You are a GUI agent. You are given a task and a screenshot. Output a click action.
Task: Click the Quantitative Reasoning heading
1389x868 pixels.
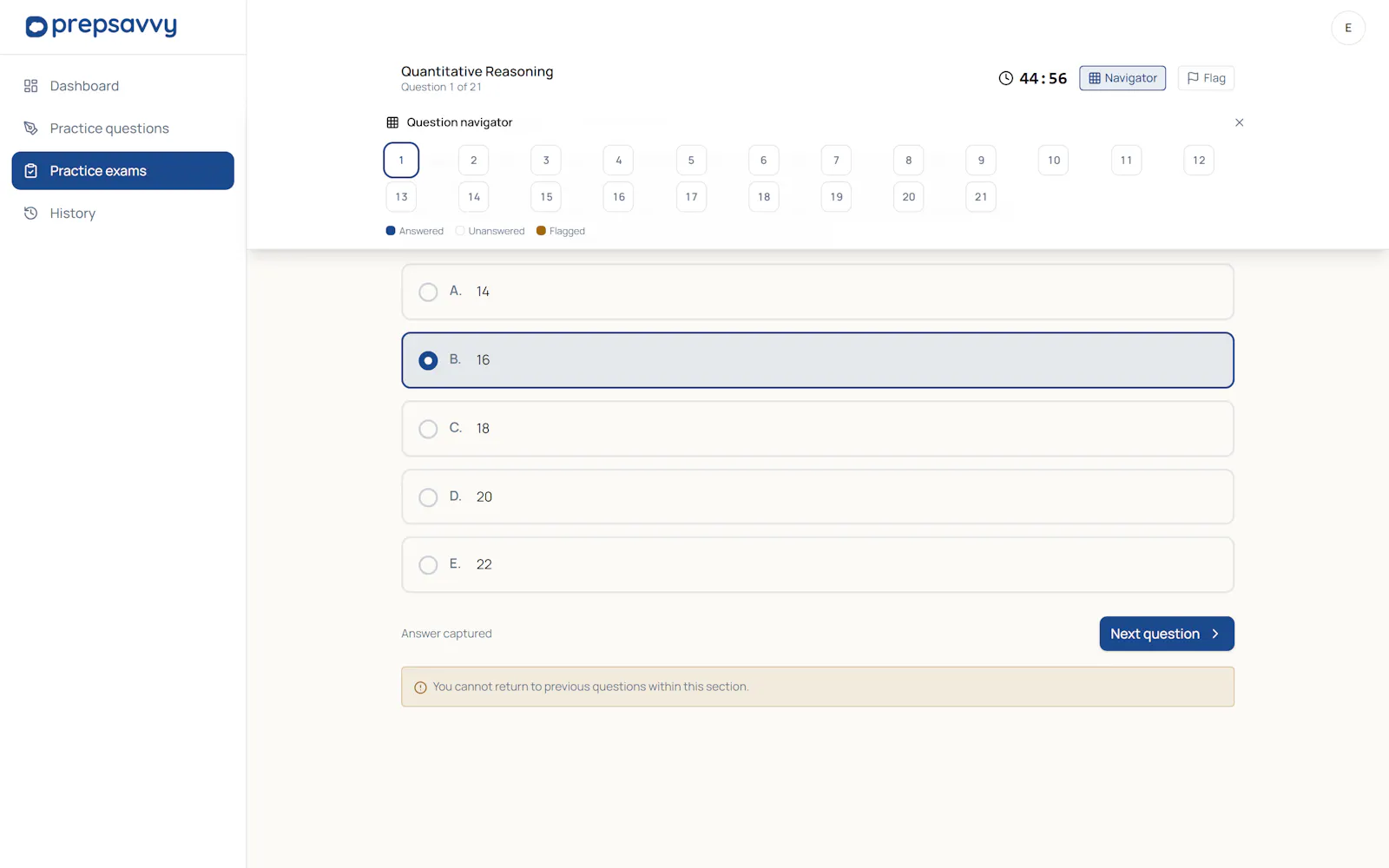[477, 71]
